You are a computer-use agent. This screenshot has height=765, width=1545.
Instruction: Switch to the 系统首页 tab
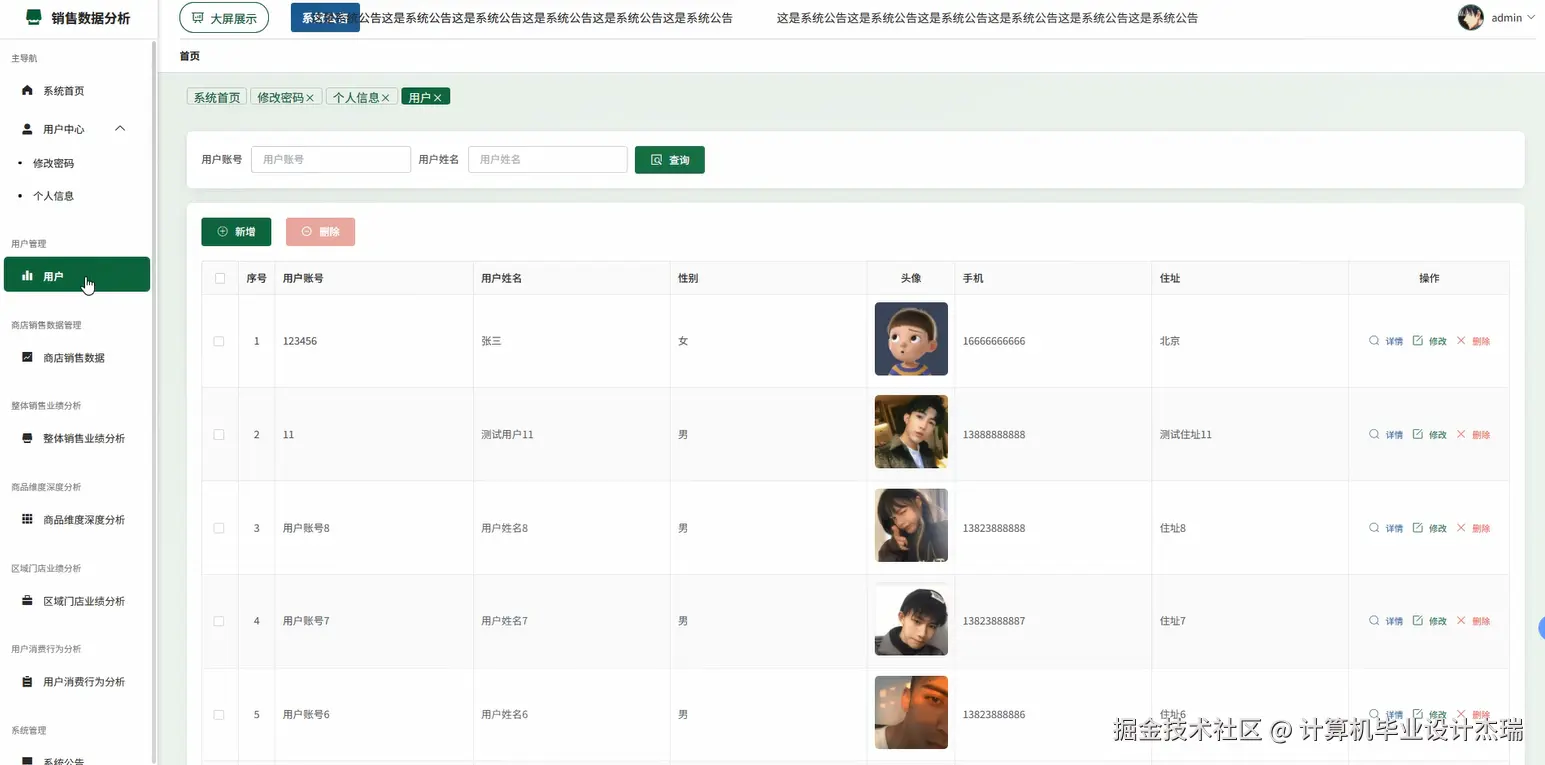(217, 97)
